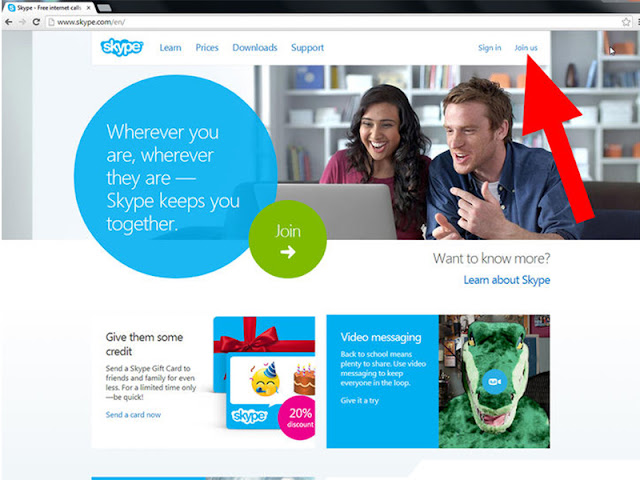This screenshot has height=480, width=640.
Task: Focus the www.skype.com address bar
Action: [x=333, y=22]
